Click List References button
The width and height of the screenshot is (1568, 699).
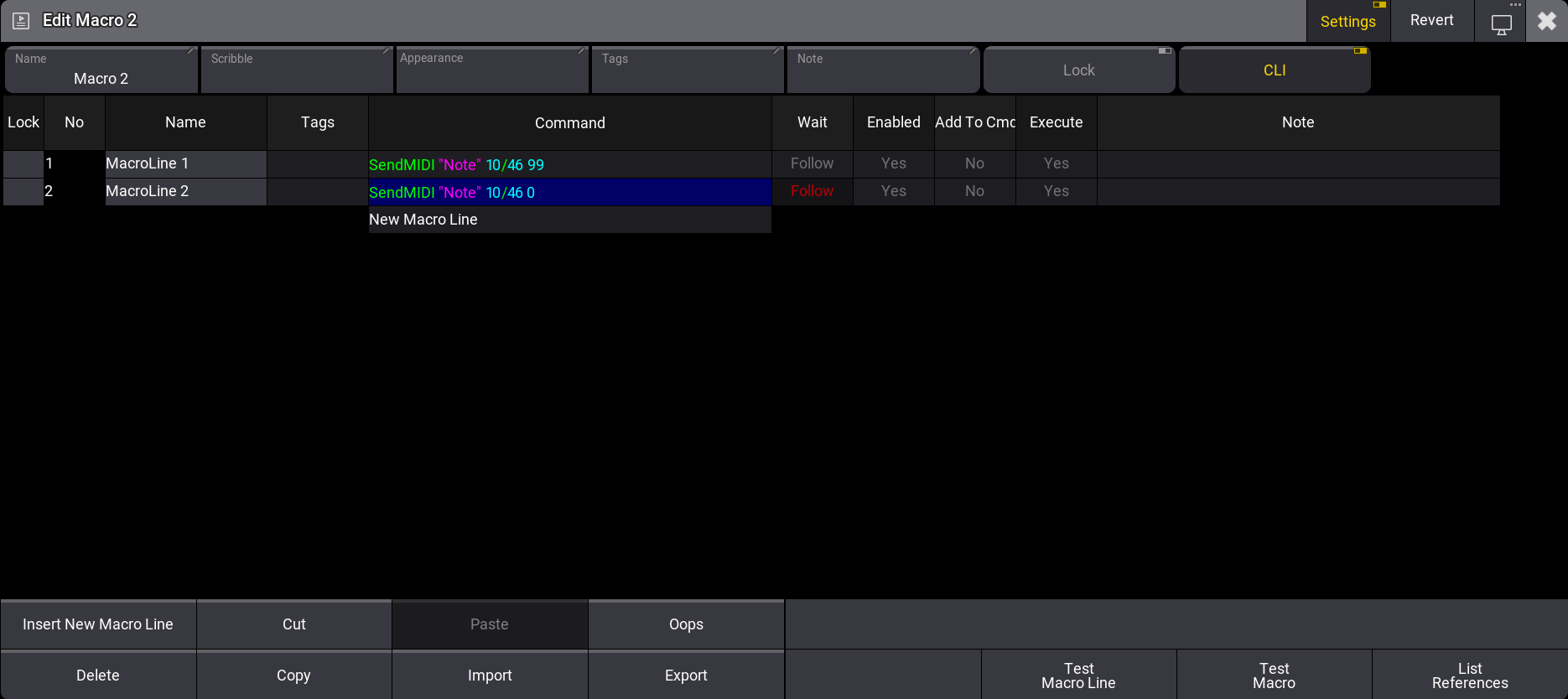tap(1469, 676)
